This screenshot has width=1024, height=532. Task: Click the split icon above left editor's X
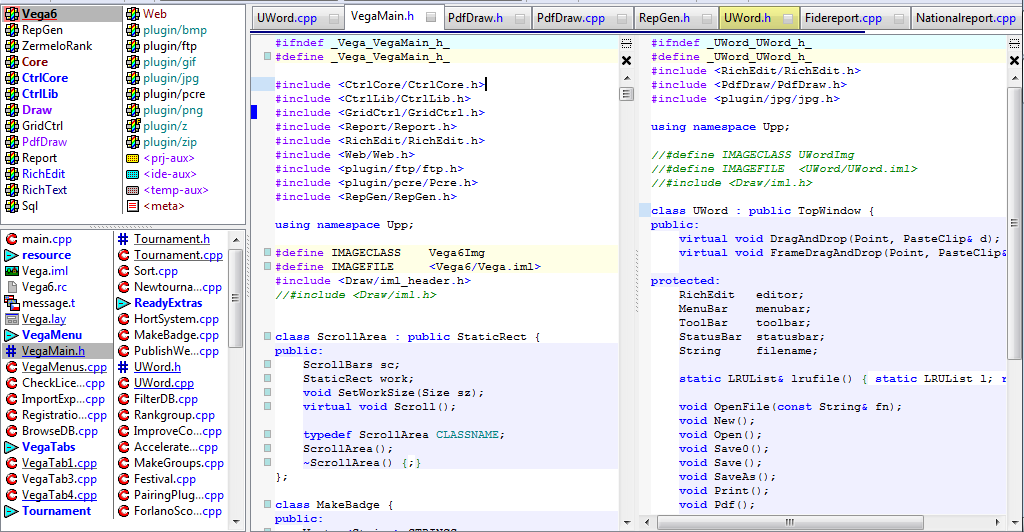click(x=626, y=43)
